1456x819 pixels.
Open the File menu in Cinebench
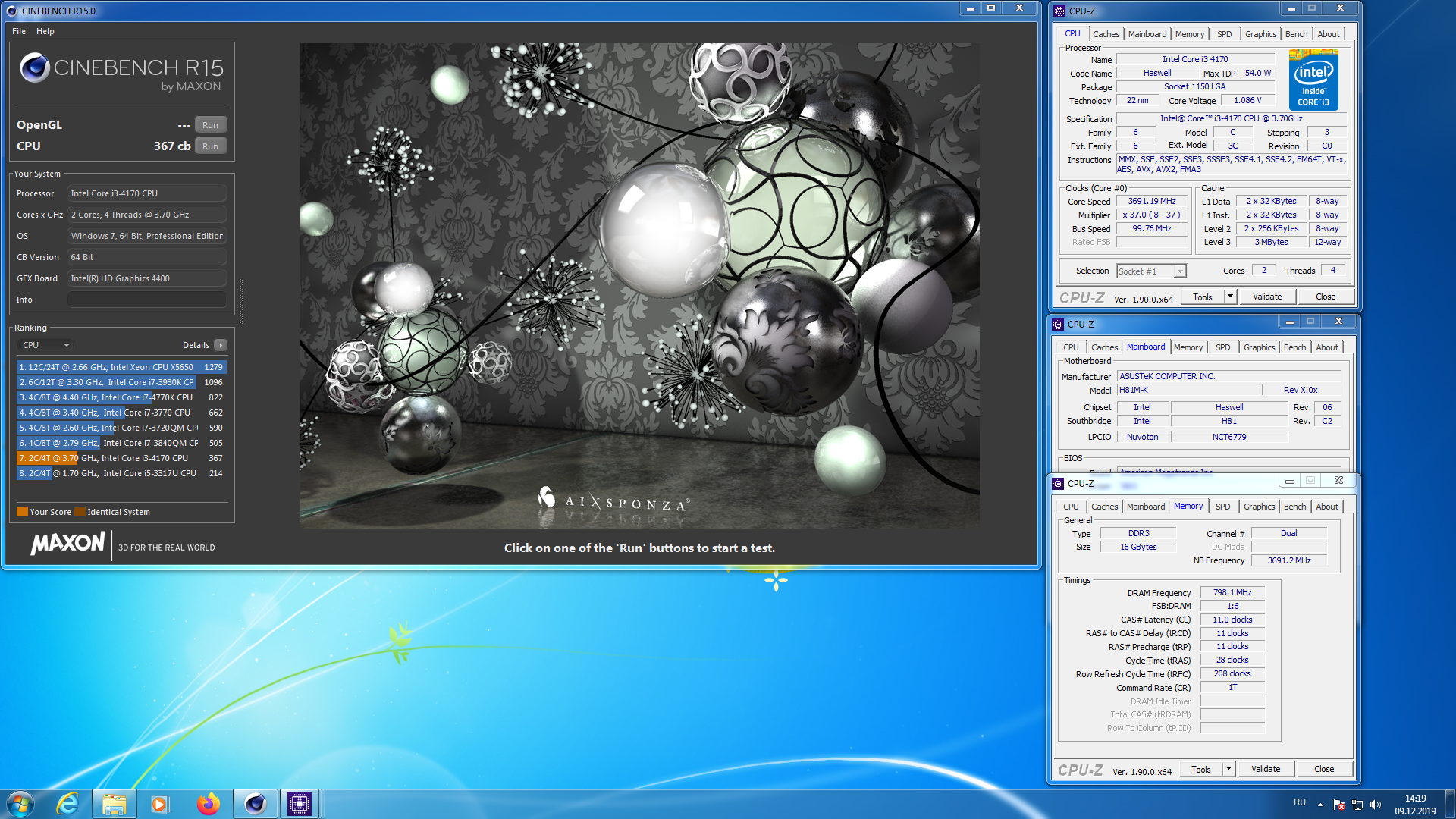[19, 31]
